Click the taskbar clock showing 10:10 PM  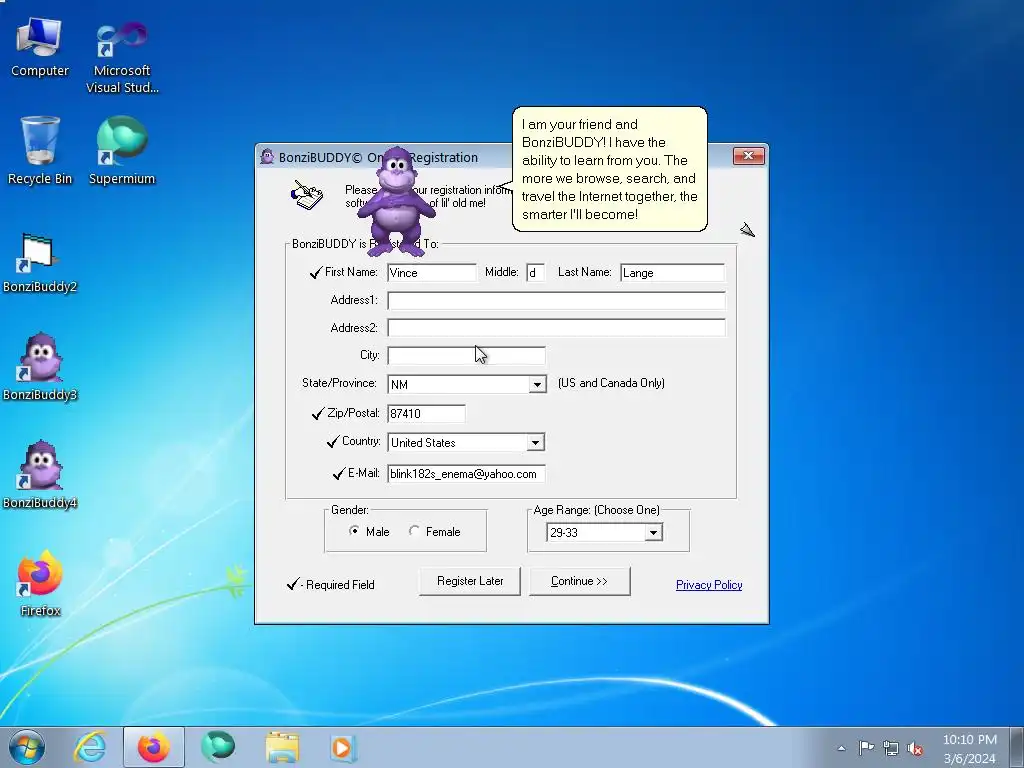tap(970, 748)
